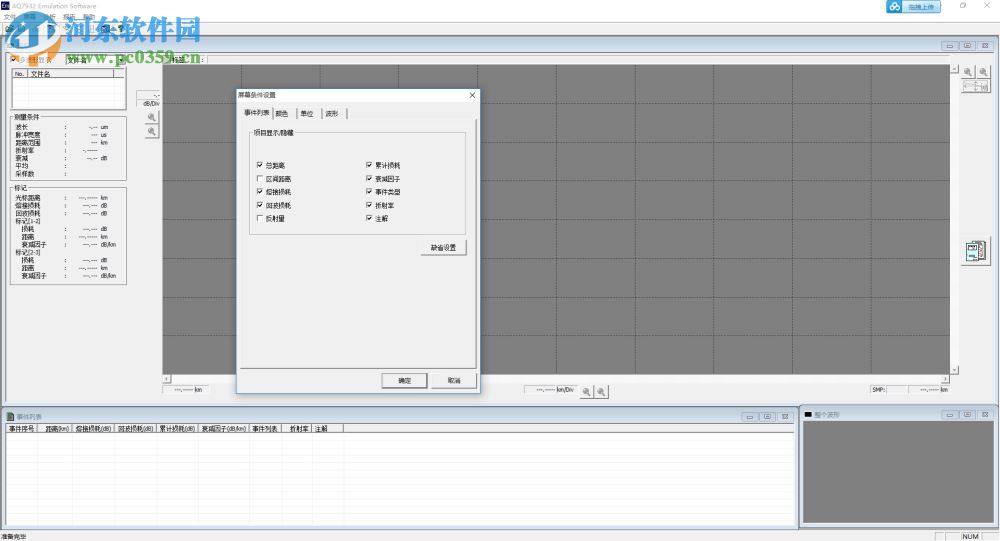
Task: Toggle the 总距离 checkbox
Action: coord(260,165)
